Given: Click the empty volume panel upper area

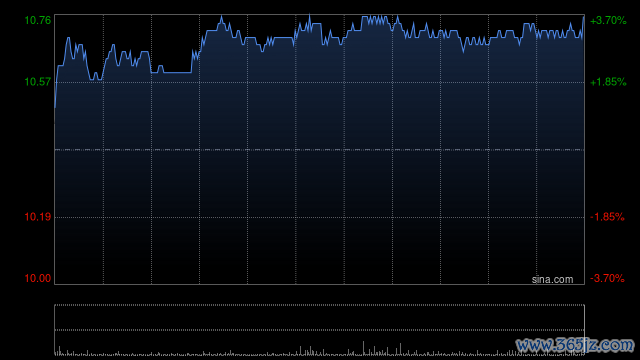Looking at the screenshot, I should click(320, 317).
